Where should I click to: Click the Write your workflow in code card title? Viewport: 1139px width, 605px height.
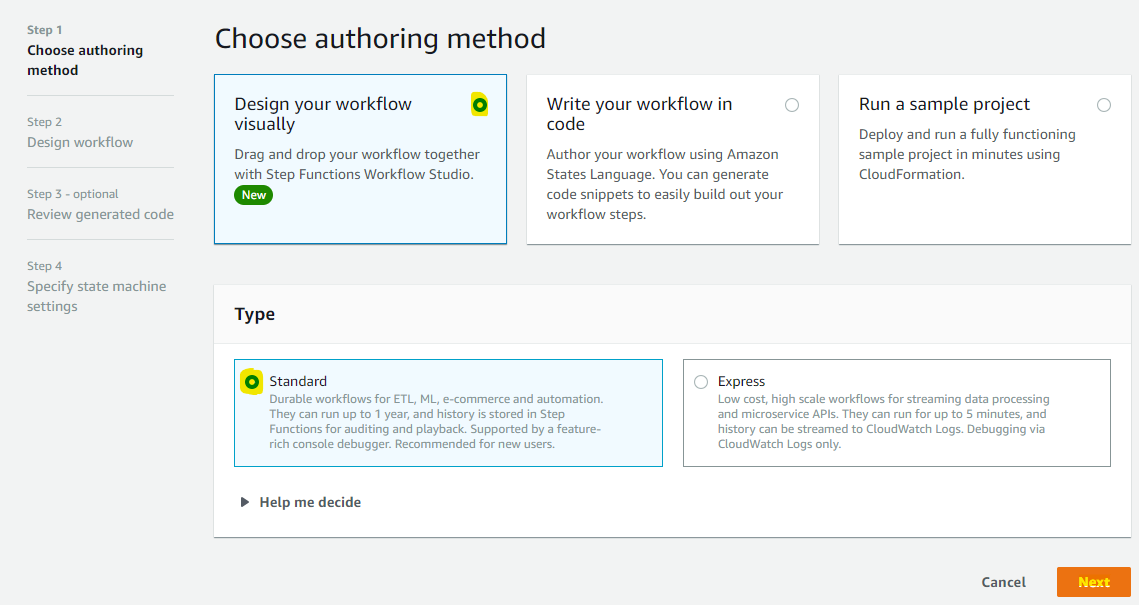coord(639,114)
